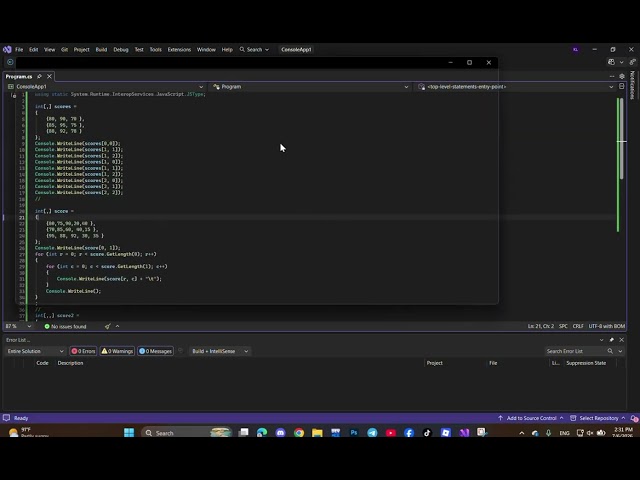Sort by Suppression State column header
The height and width of the screenshot is (480, 640).
(586, 363)
